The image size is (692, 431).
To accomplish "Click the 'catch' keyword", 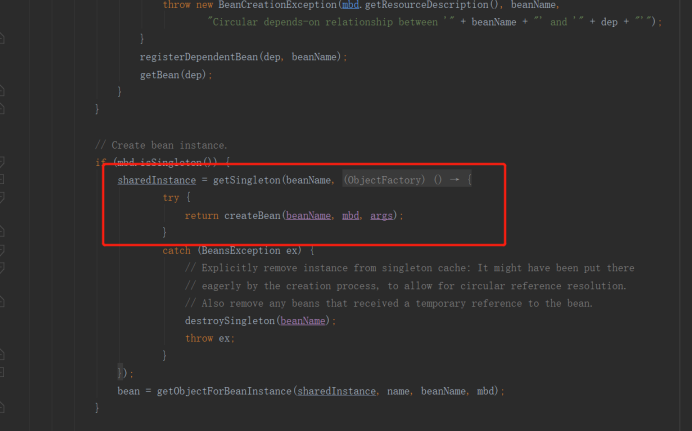I will coord(177,251).
